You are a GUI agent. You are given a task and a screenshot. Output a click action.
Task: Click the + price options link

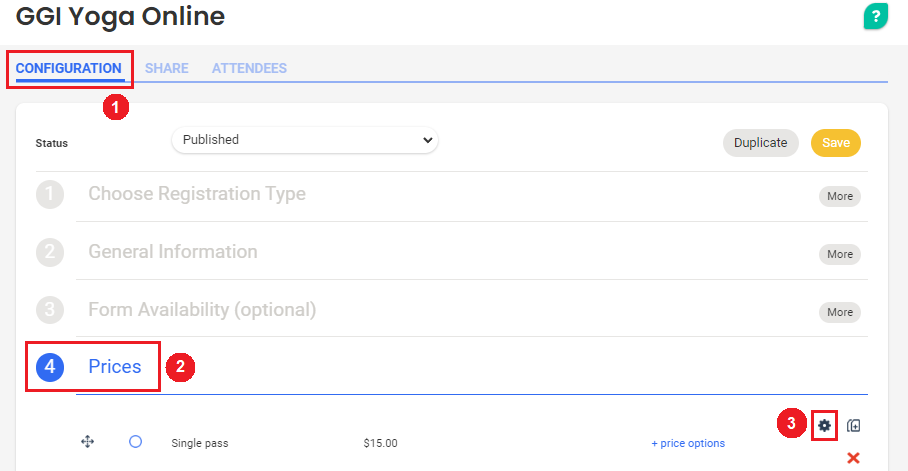pos(688,443)
